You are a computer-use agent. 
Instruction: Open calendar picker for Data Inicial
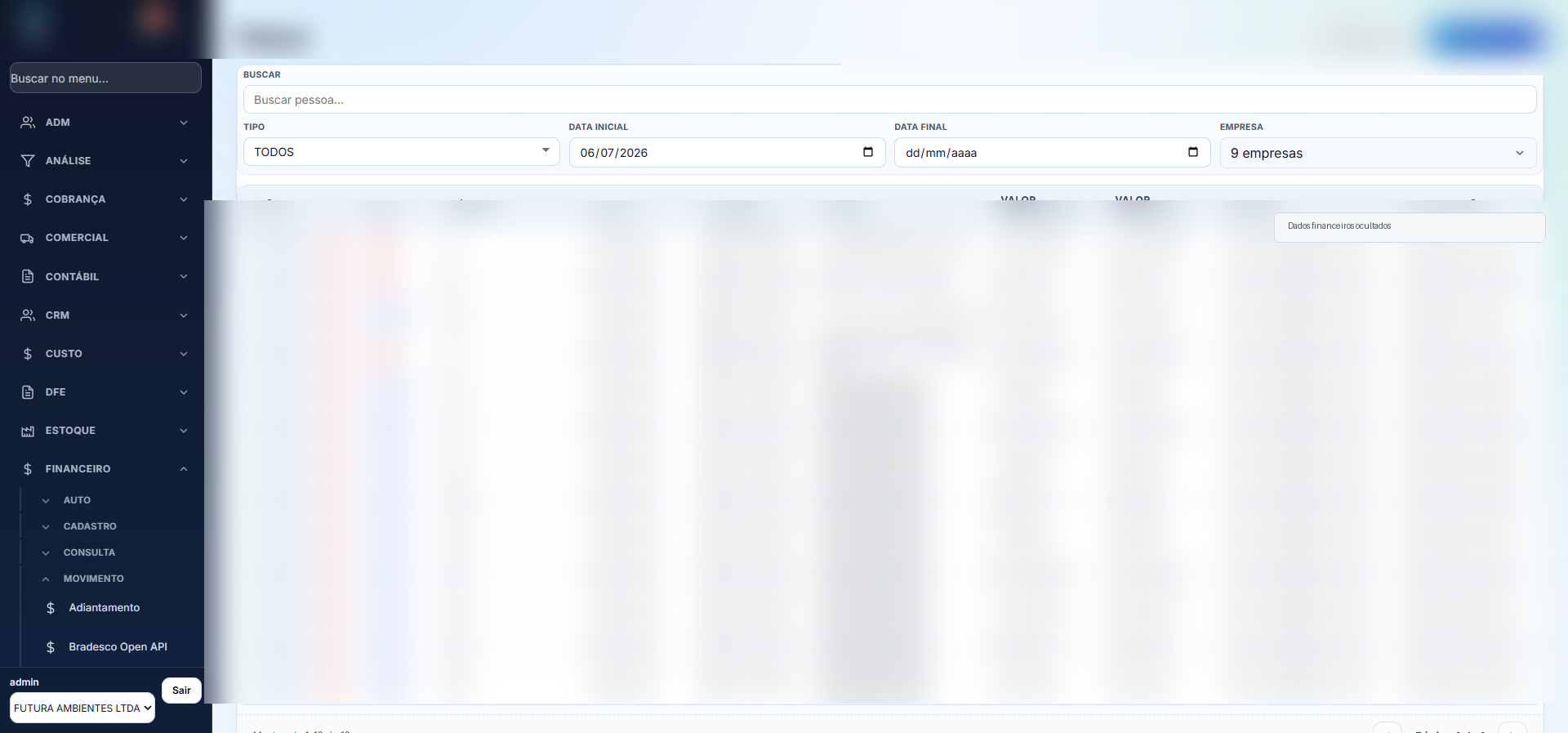pyautogui.click(x=868, y=152)
